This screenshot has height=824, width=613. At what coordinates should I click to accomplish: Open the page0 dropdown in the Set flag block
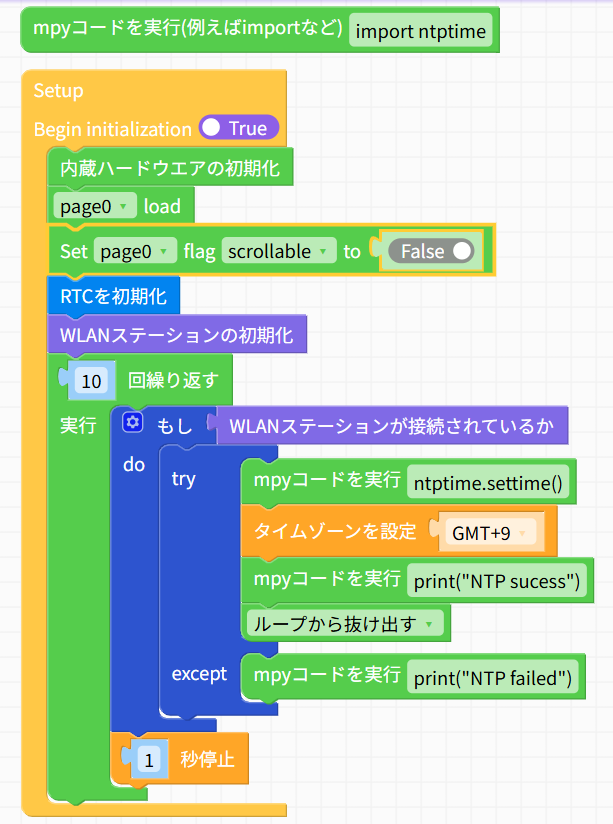[136, 251]
